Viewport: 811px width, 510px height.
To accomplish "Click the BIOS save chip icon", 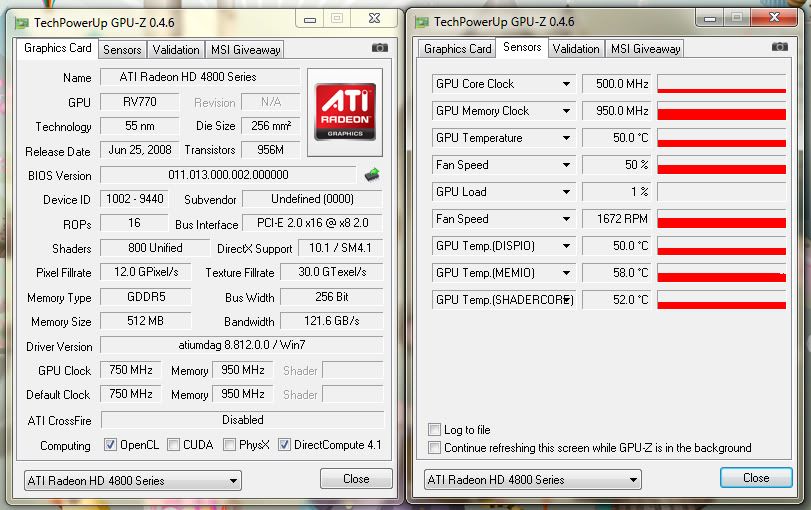I will [372, 175].
